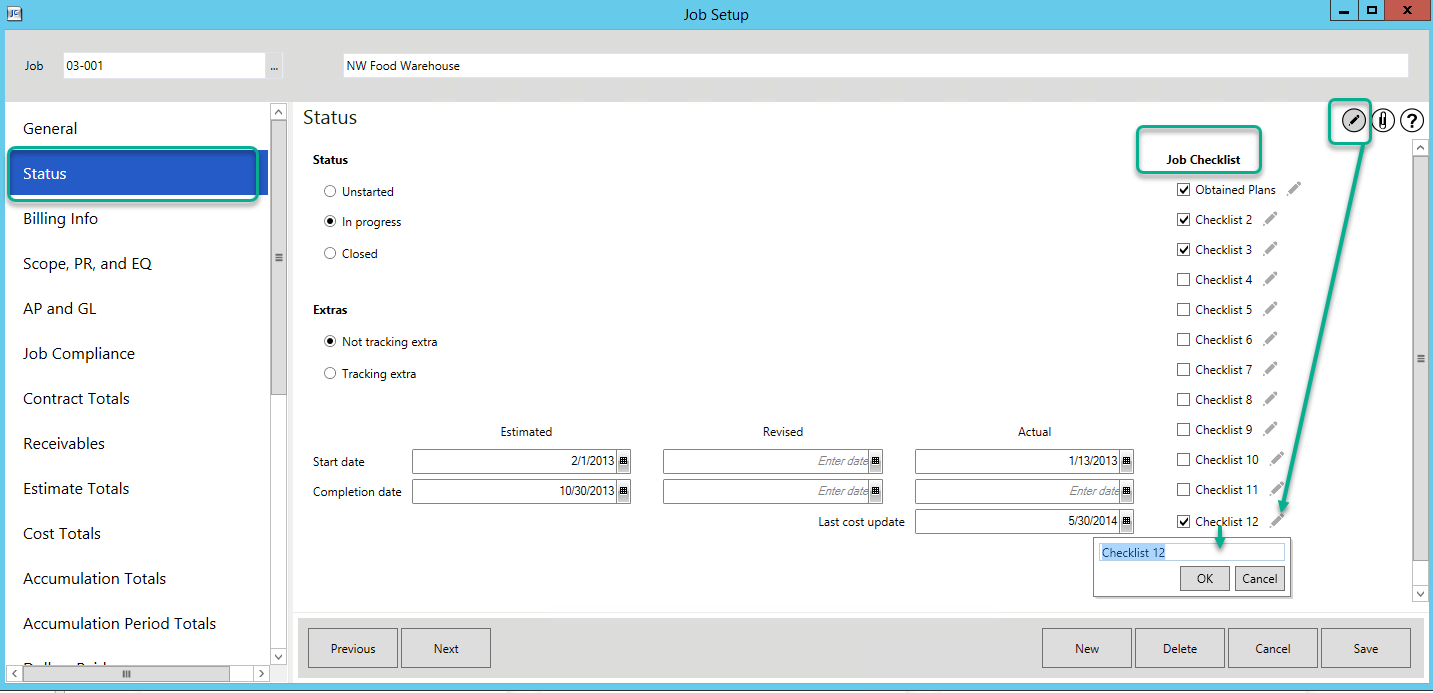This screenshot has width=1433, height=693.
Task: Open calendar for Revised Completion date
Action: (x=875, y=491)
